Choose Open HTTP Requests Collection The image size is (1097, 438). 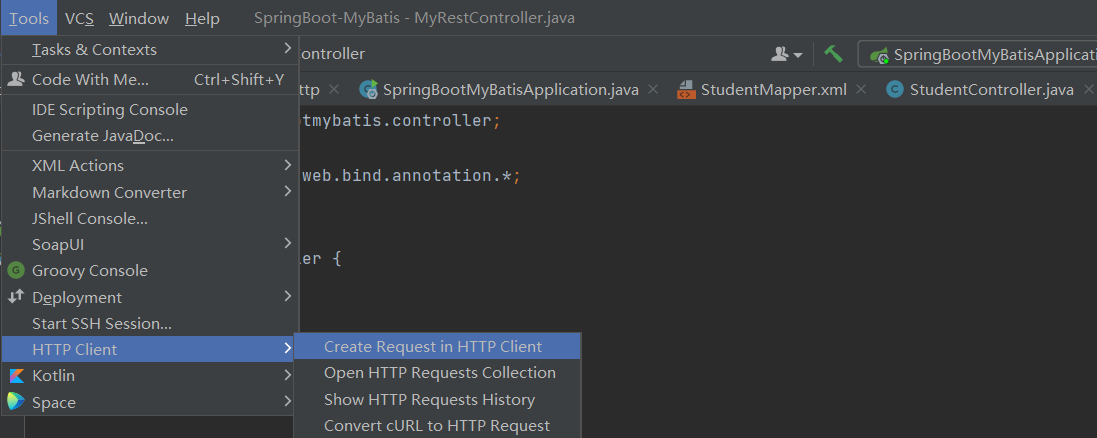coord(437,373)
